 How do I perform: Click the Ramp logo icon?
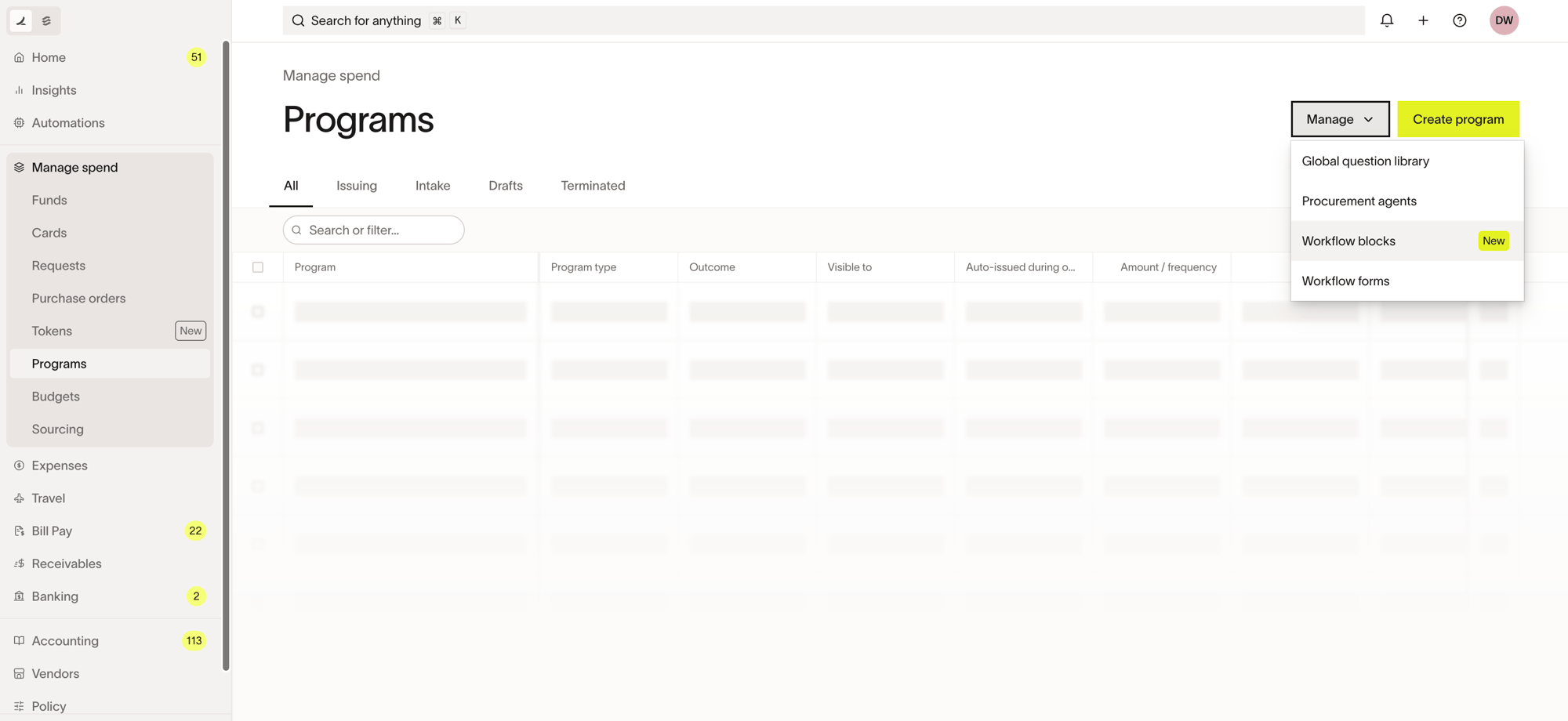point(21,20)
